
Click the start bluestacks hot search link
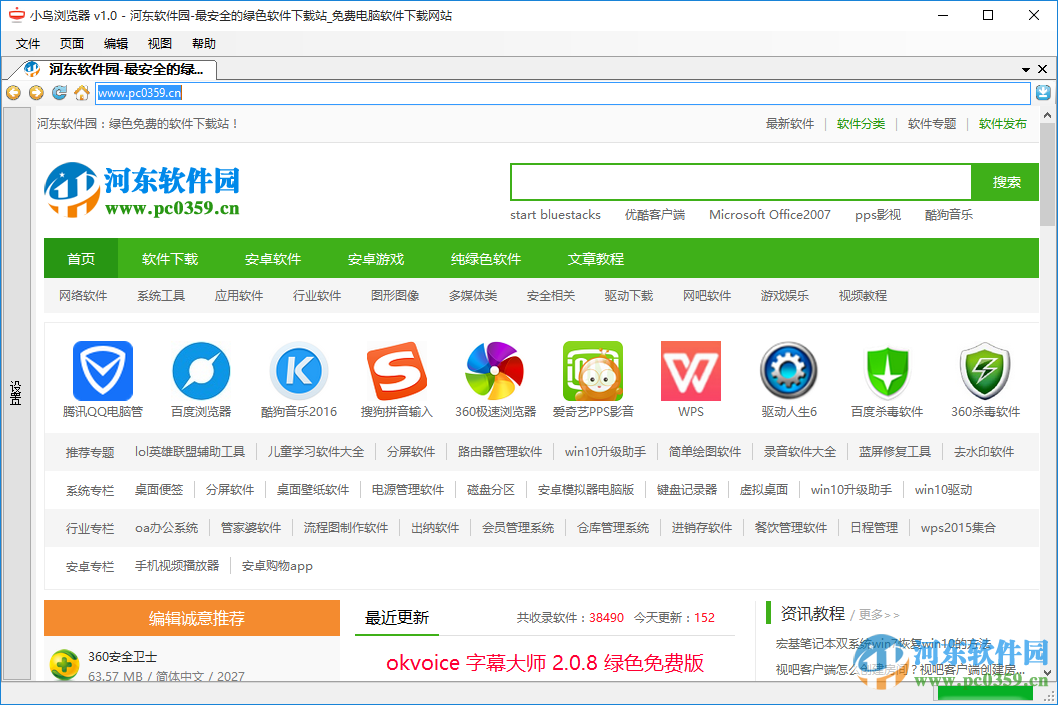[x=555, y=215]
